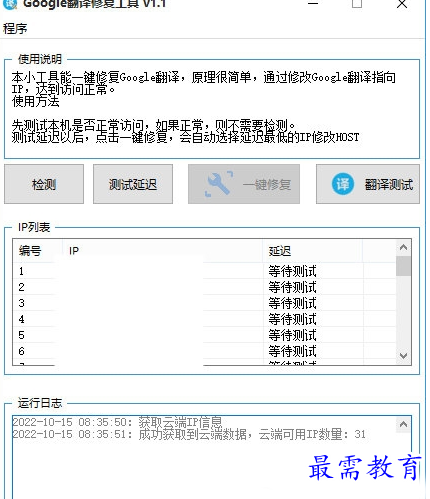Click the 一键修复 button
The height and width of the screenshot is (499, 430).
tap(244, 184)
